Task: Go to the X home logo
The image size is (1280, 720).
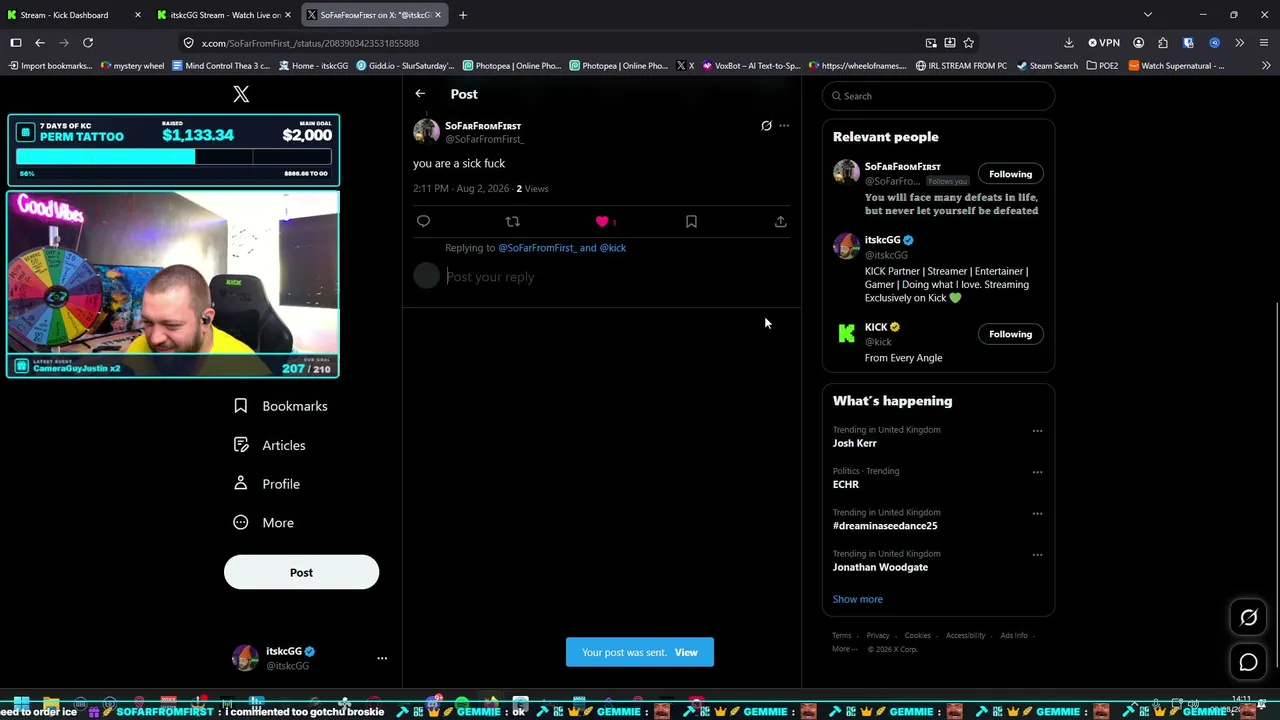Action: click(241, 94)
